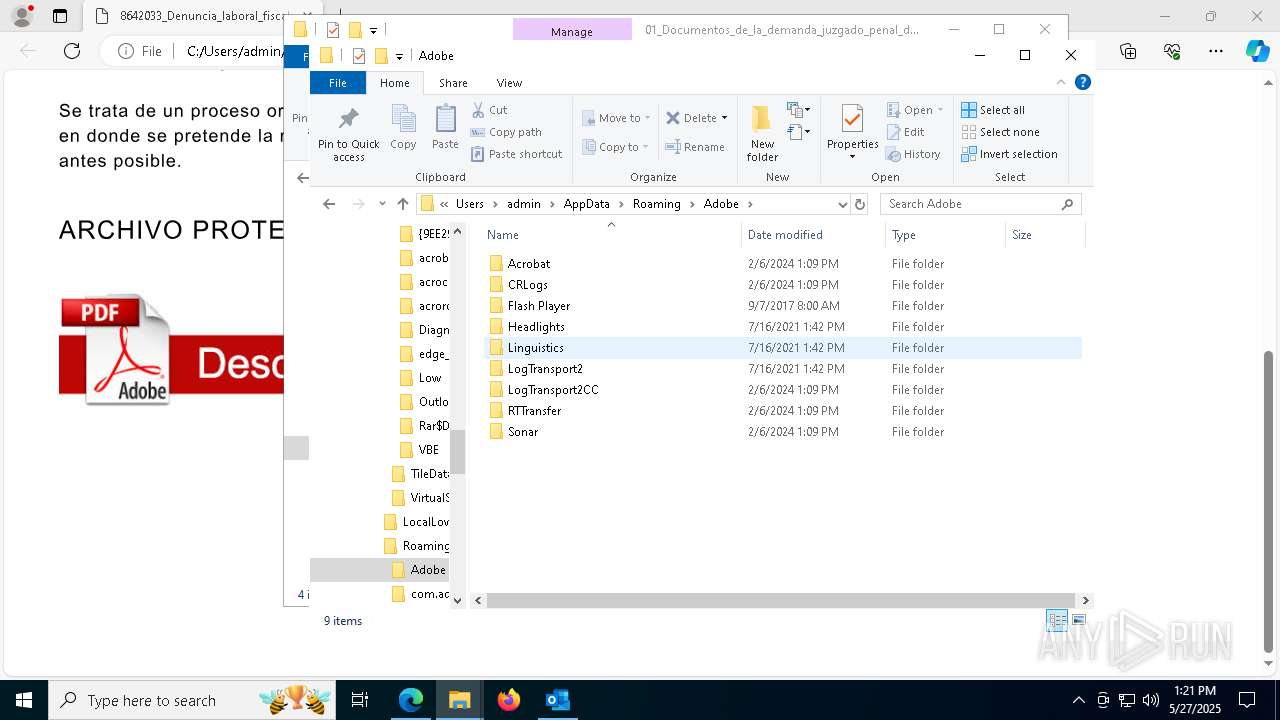
Task: Select Paste shortcut in Clipboard group
Action: pos(516,154)
